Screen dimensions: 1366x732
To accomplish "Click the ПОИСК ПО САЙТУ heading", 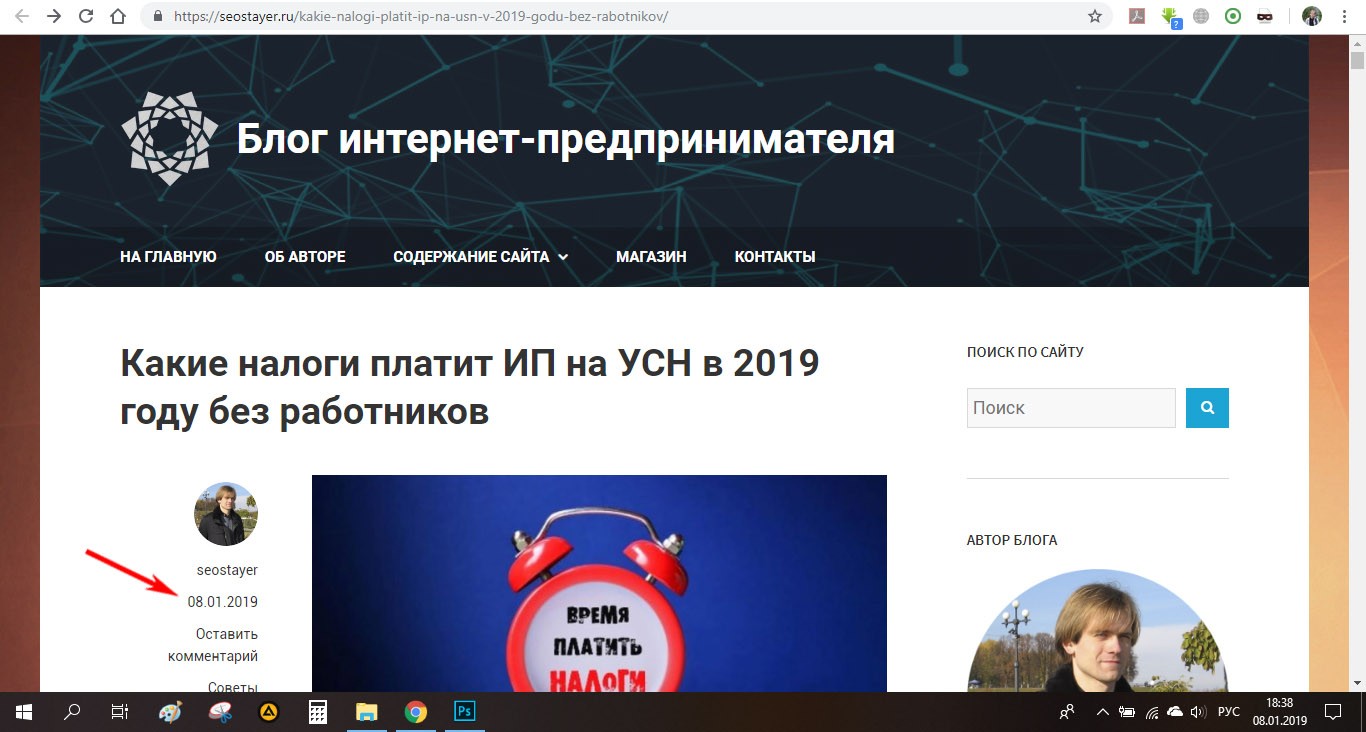I will pos(1025,352).
